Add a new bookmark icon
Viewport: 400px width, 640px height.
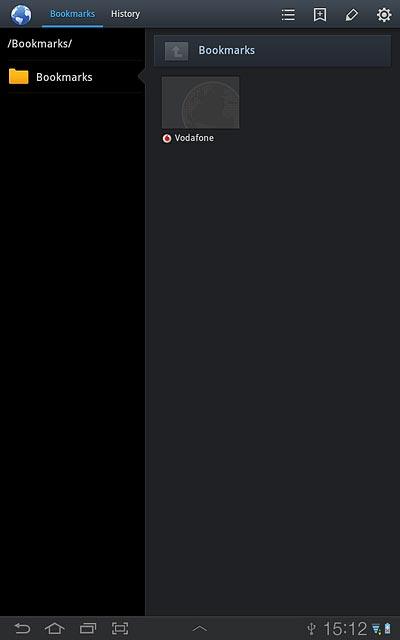[x=320, y=15]
